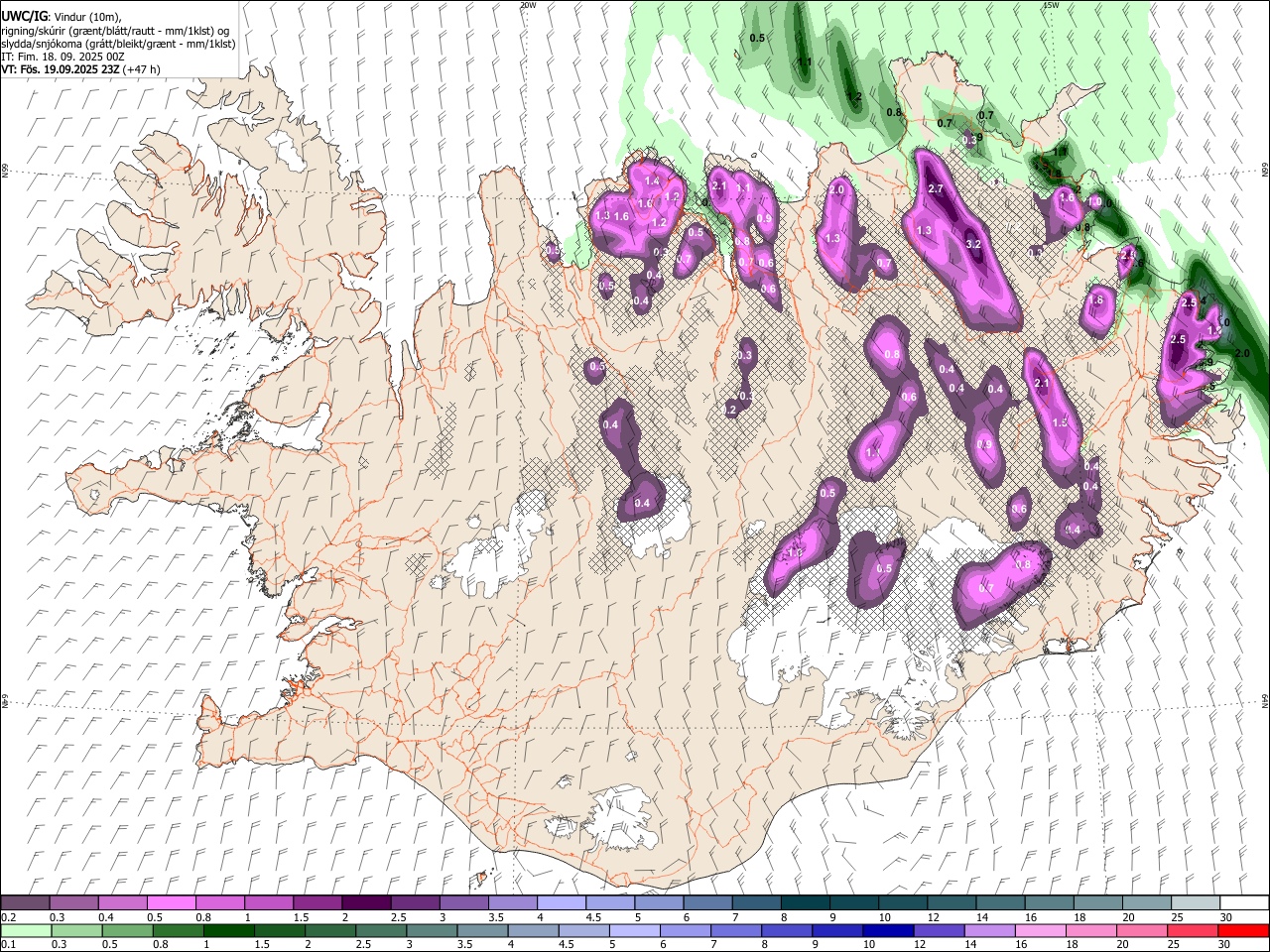1270x952 pixels.
Task: Click the '20W' longitude label
Action: point(528,5)
